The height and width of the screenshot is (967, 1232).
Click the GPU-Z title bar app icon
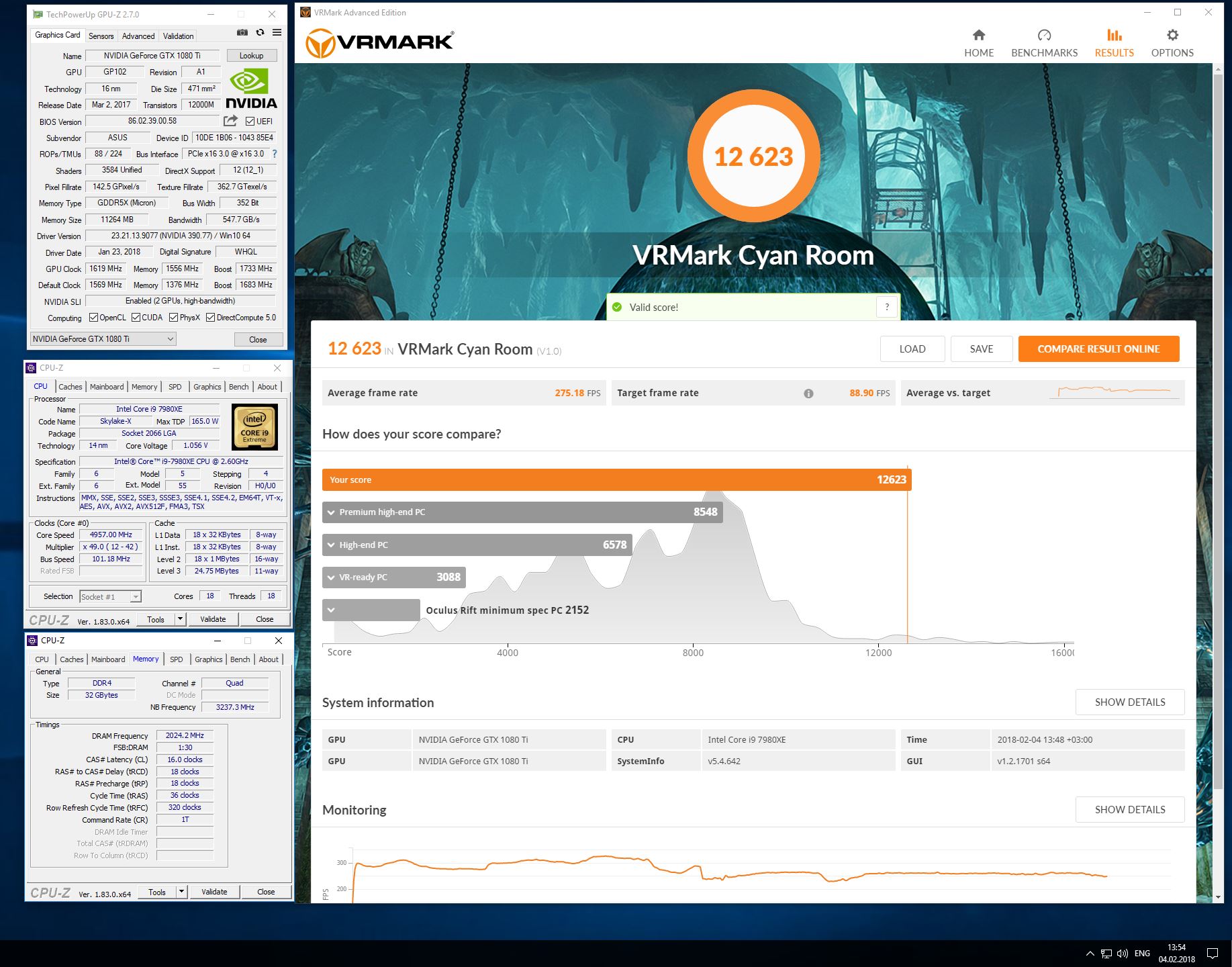[x=38, y=14]
